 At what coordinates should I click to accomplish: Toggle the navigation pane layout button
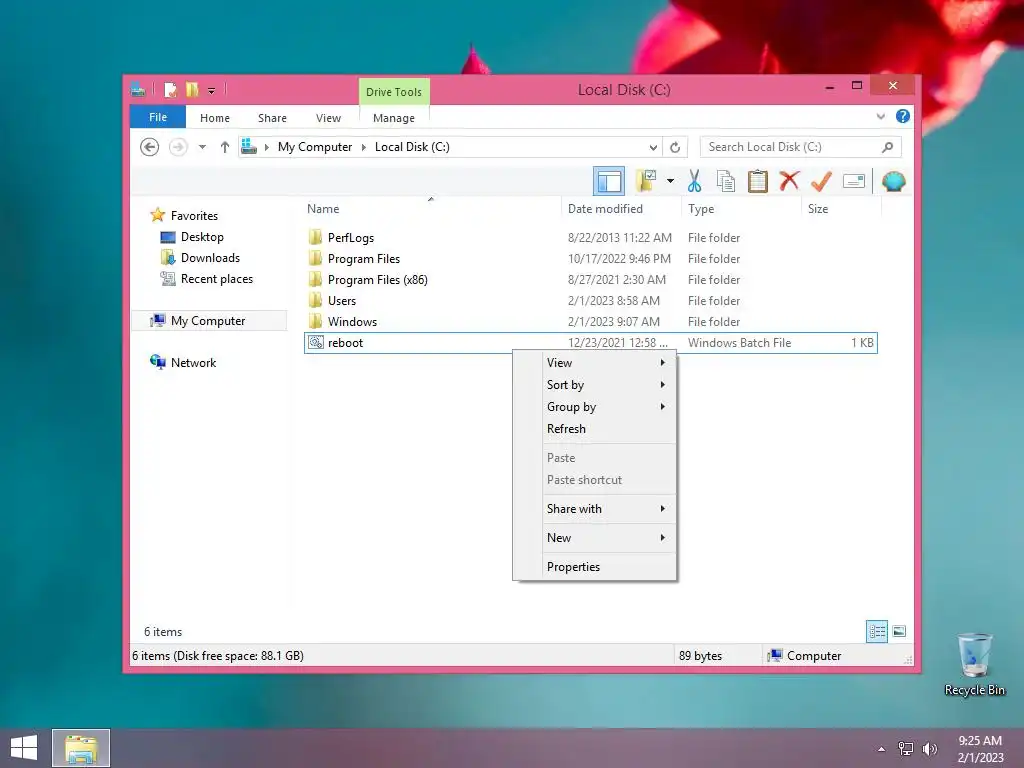click(609, 181)
